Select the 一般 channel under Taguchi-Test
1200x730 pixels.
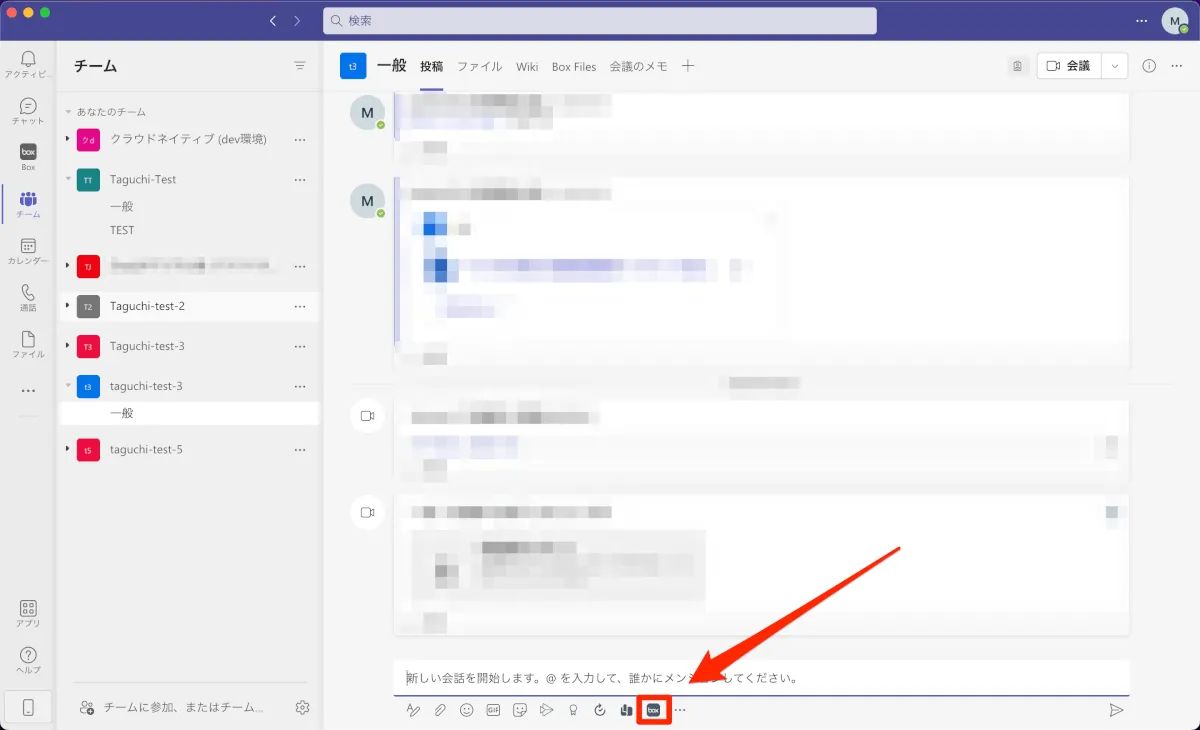click(x=122, y=206)
